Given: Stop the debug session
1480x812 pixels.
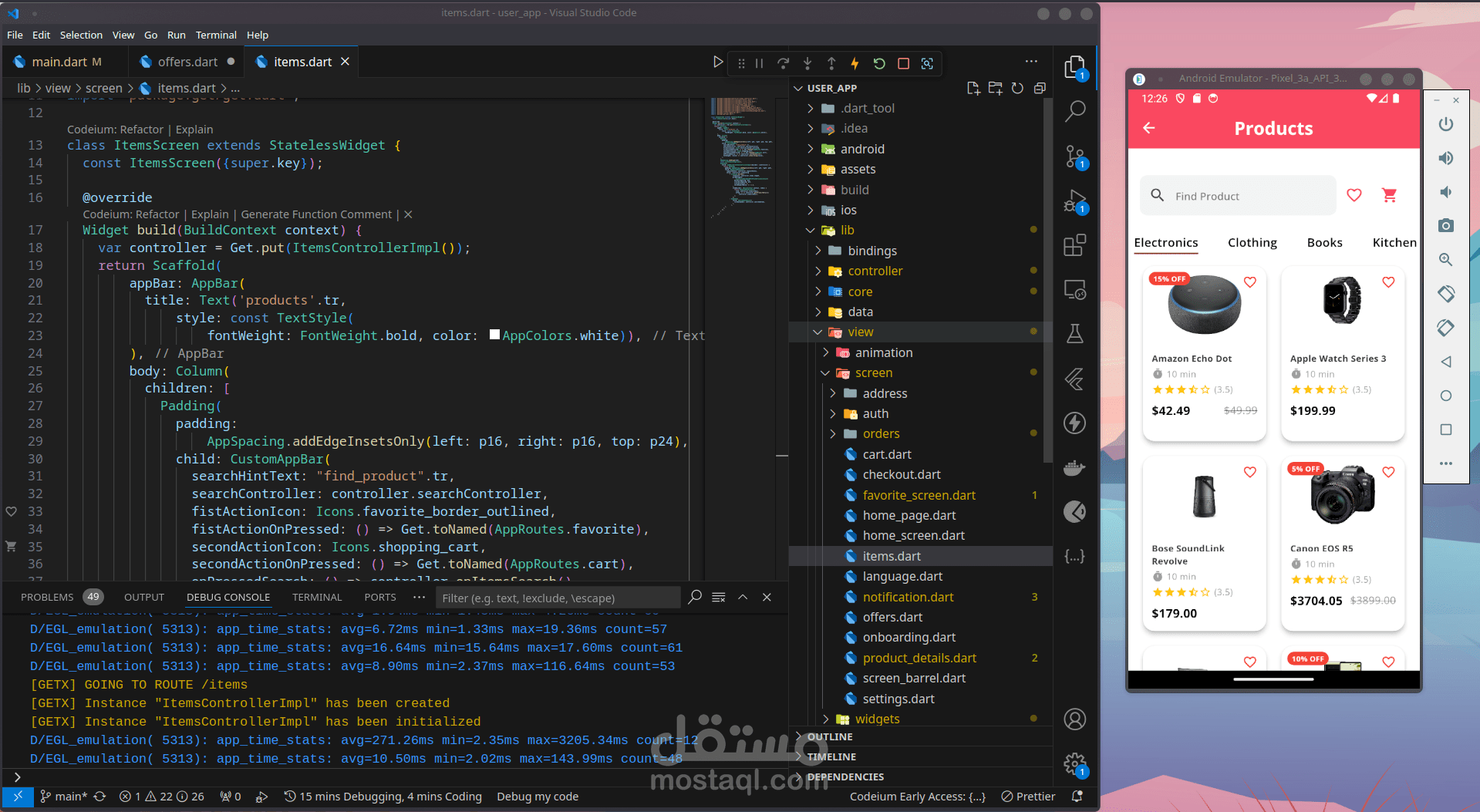Looking at the screenshot, I should [903, 63].
